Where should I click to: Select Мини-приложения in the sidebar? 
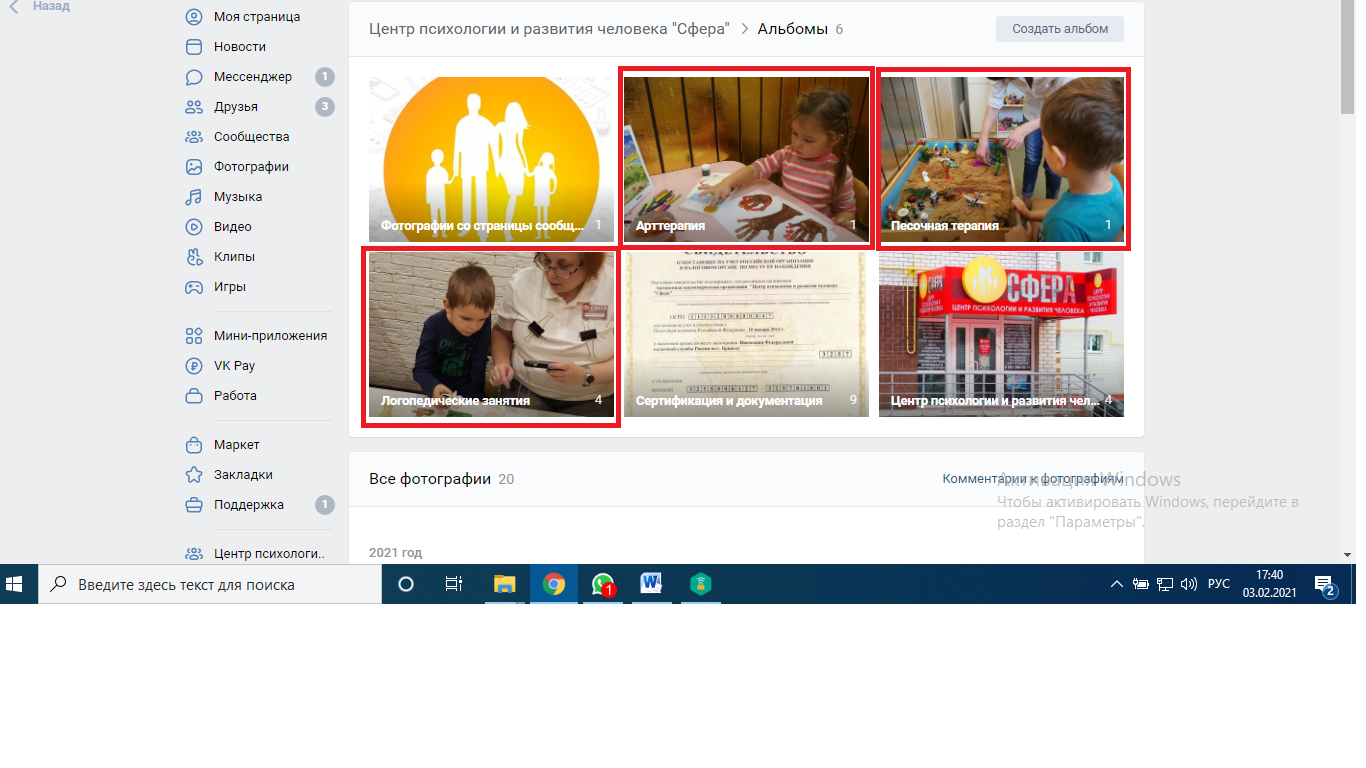(x=270, y=336)
